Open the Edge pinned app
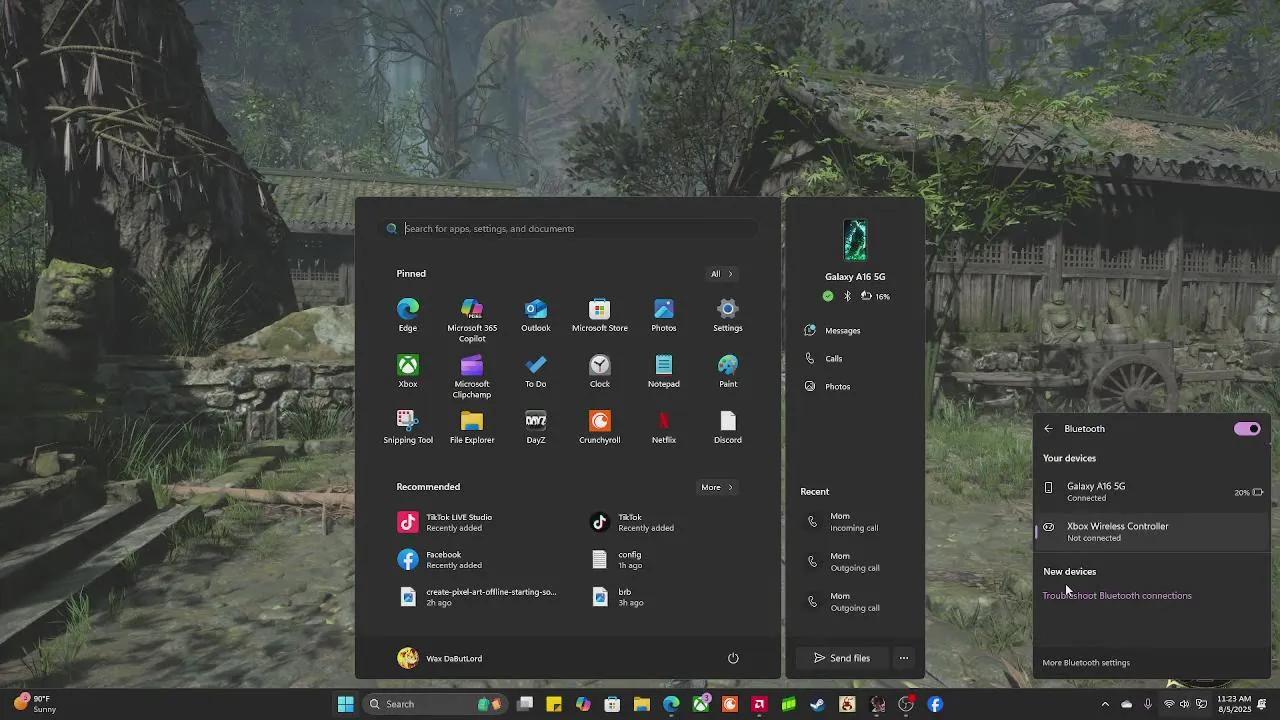This screenshot has width=1280, height=720. coord(408,315)
